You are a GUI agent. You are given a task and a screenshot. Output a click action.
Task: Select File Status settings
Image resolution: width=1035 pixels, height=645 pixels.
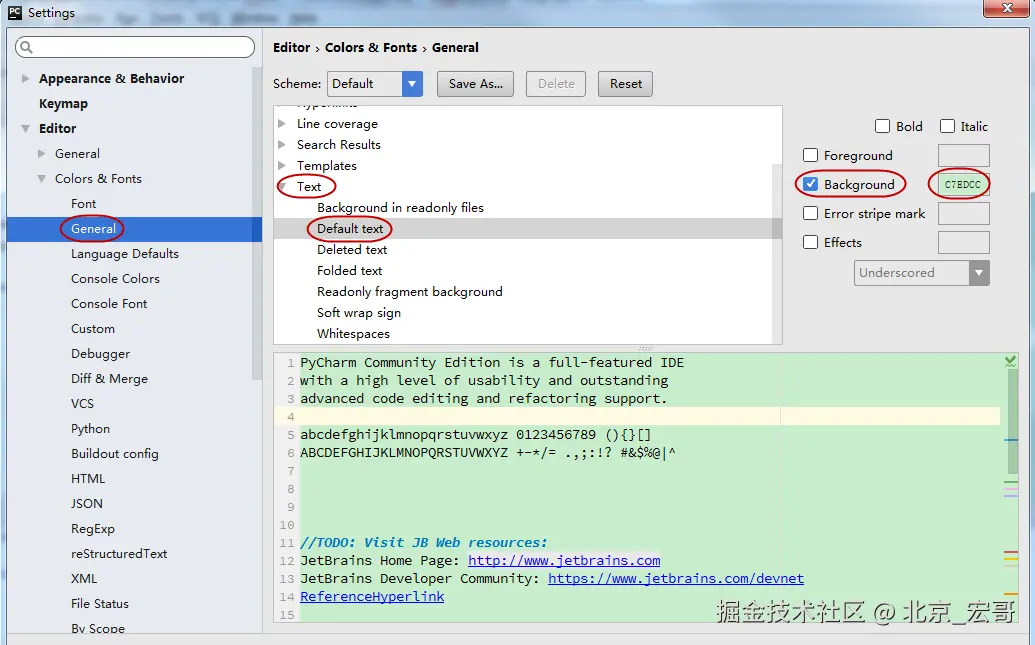point(100,604)
